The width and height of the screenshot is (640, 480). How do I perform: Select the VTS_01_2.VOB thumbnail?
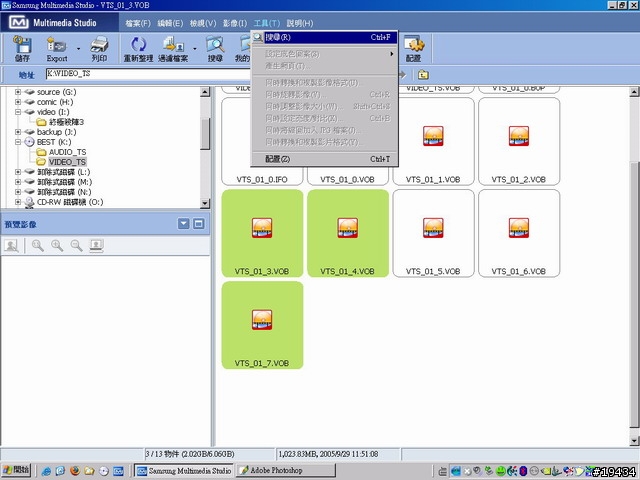(x=519, y=141)
